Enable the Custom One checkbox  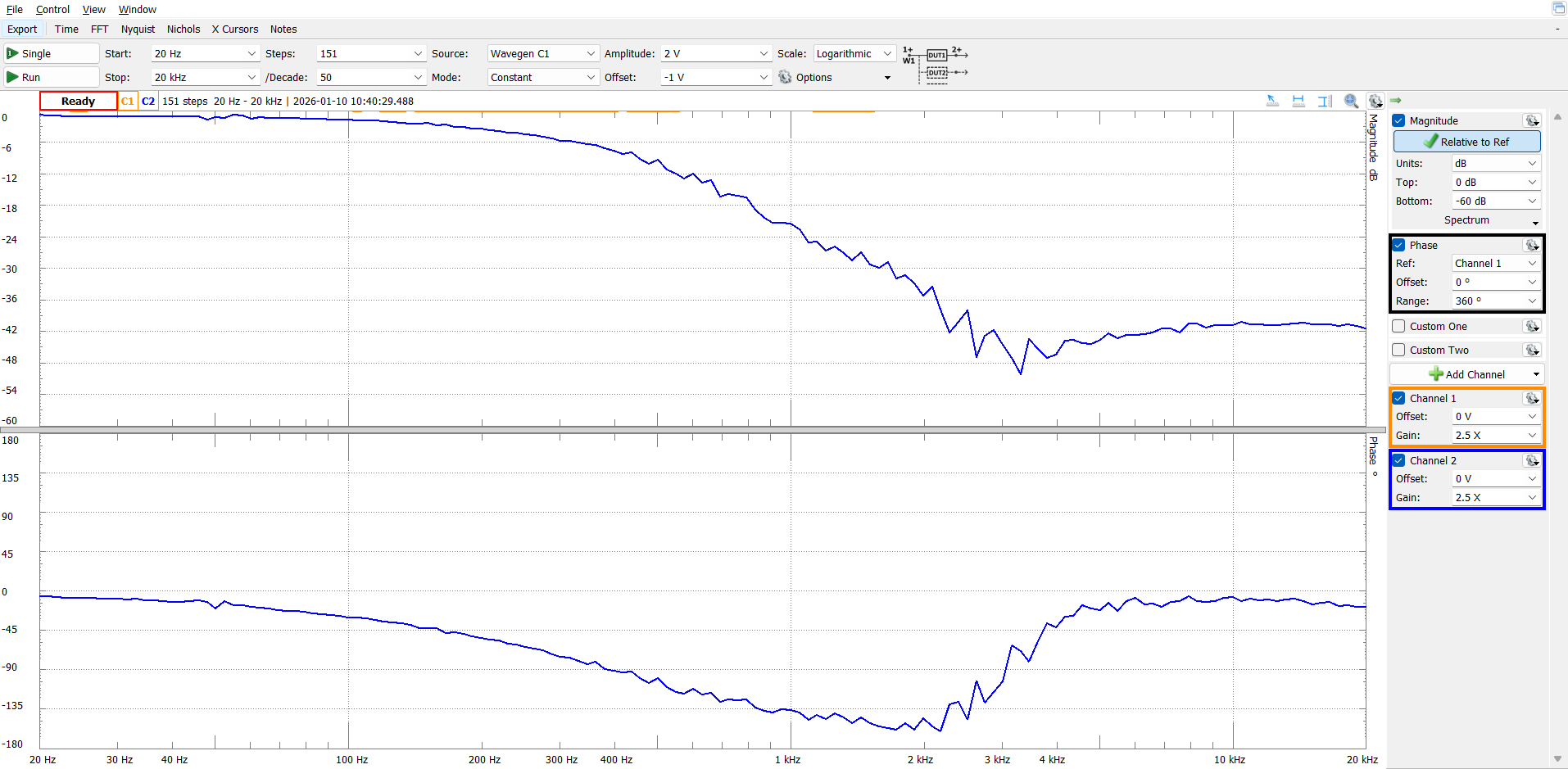(x=1399, y=326)
